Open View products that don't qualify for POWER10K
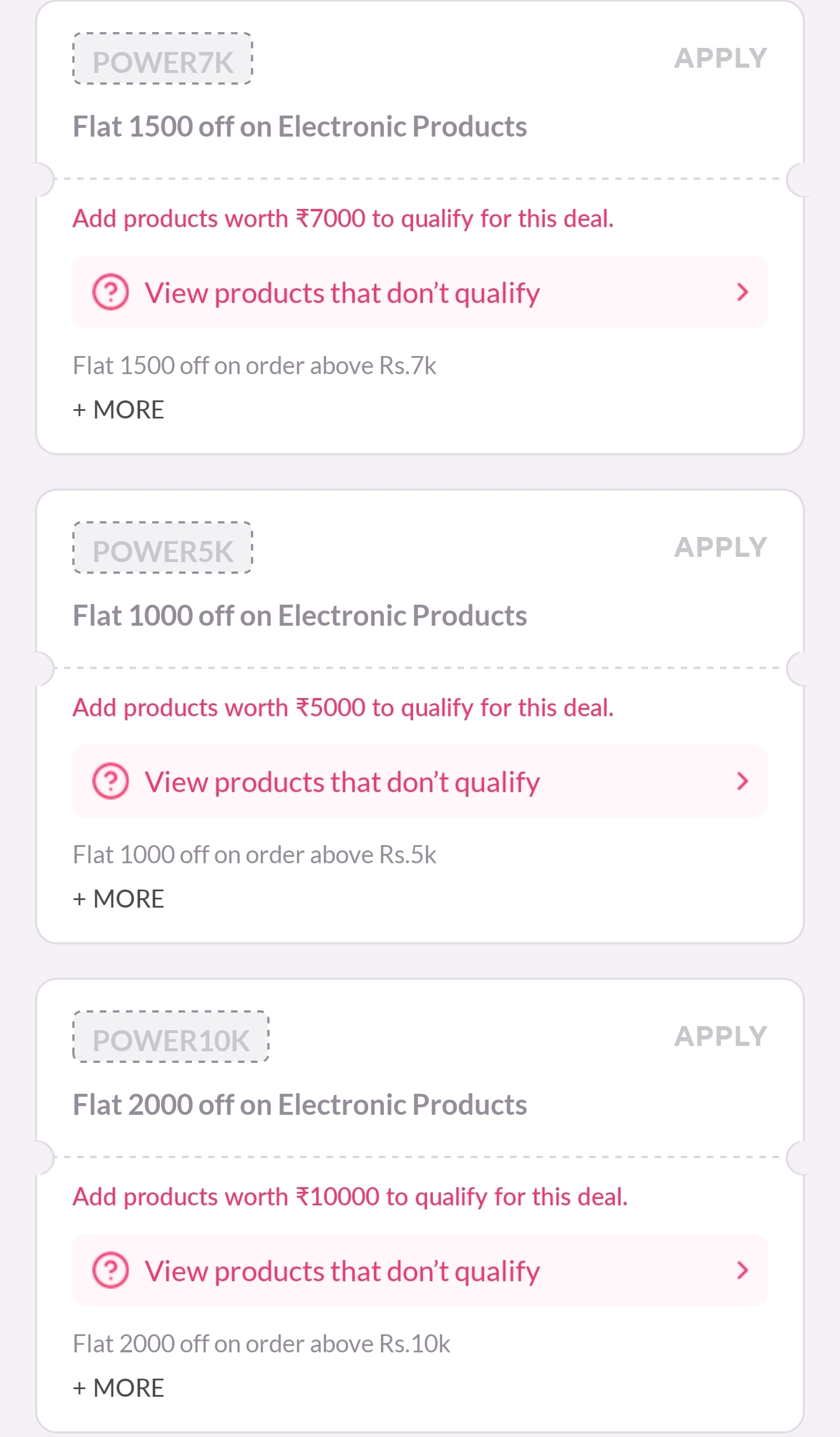The width and height of the screenshot is (840, 1437). pyautogui.click(x=342, y=1271)
